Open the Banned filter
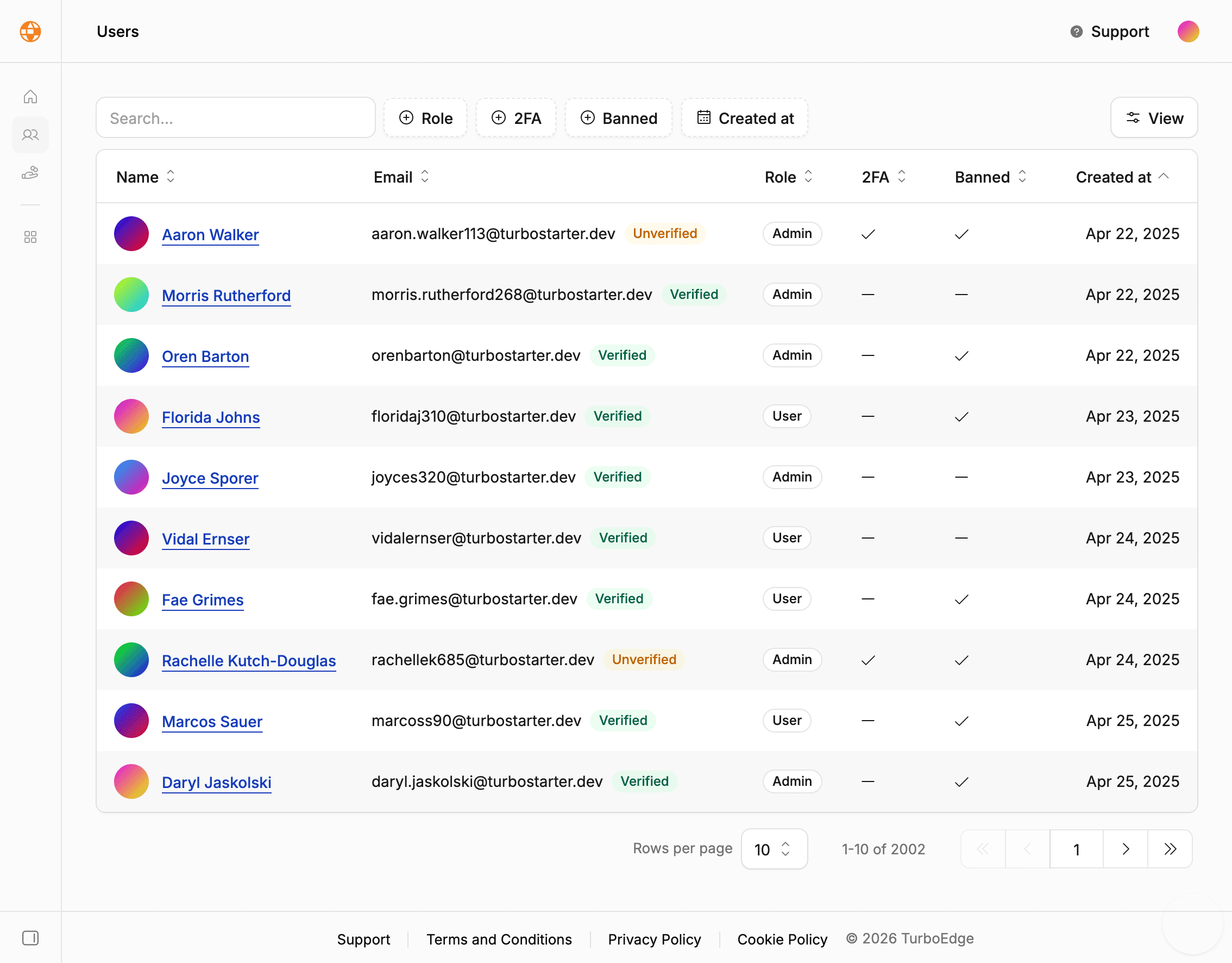 tap(618, 118)
